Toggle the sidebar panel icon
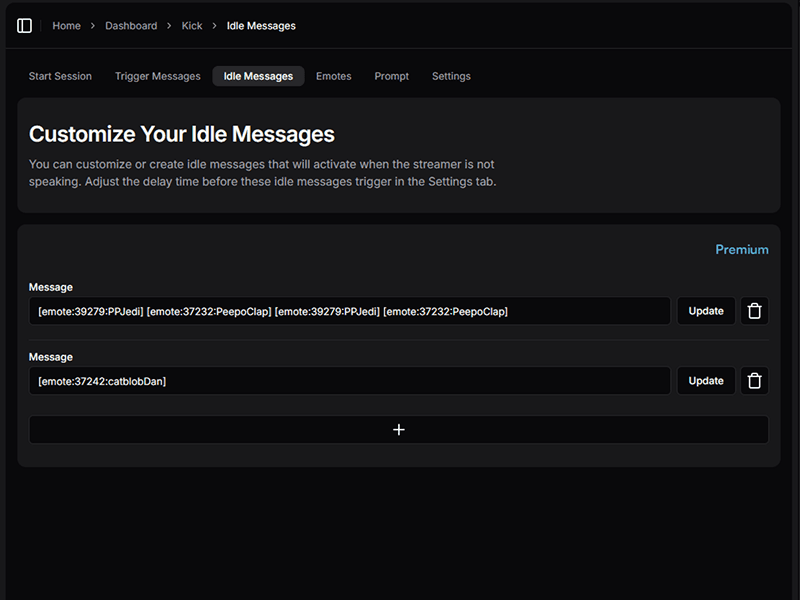The image size is (800, 600). [24, 26]
